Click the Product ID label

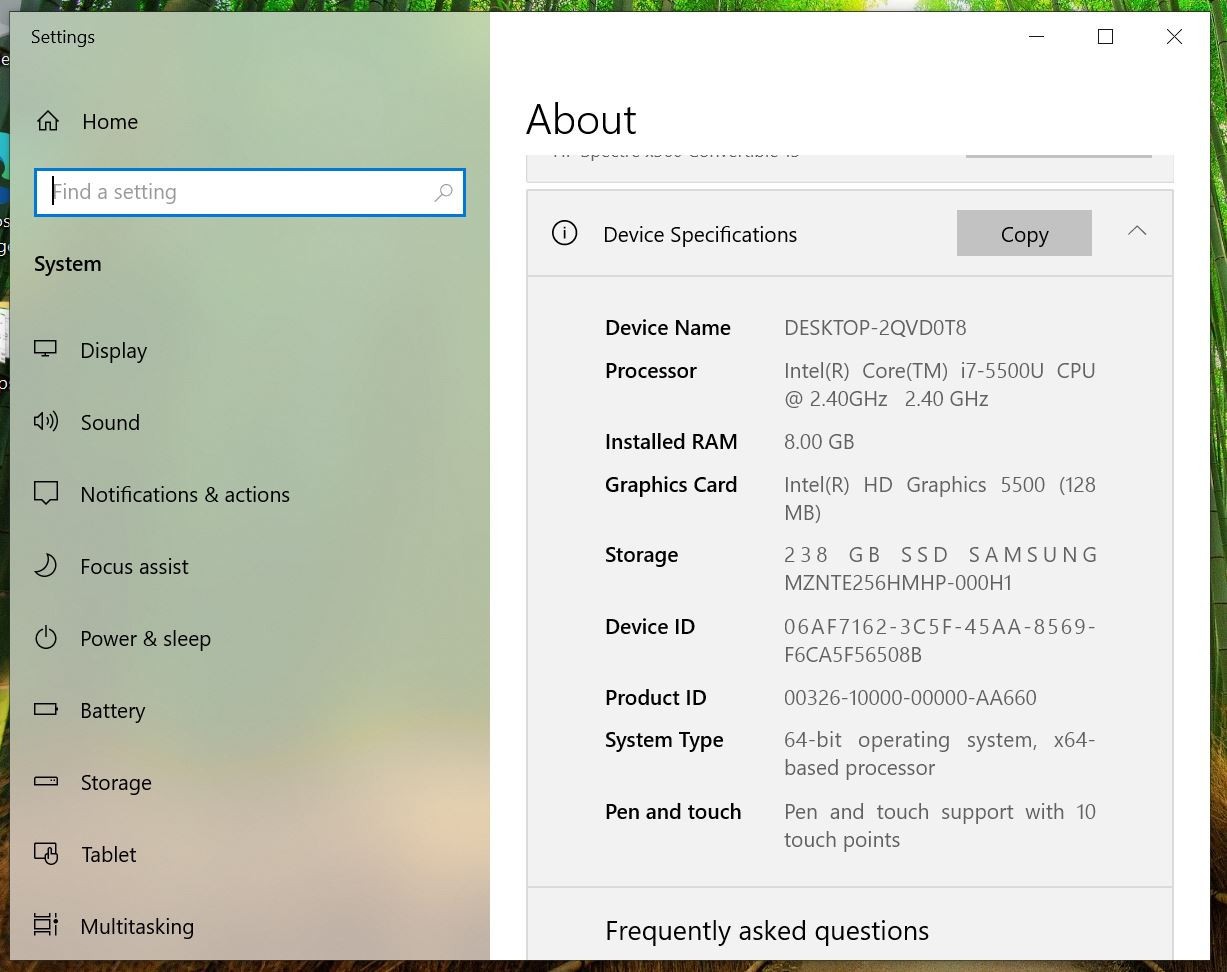click(656, 697)
